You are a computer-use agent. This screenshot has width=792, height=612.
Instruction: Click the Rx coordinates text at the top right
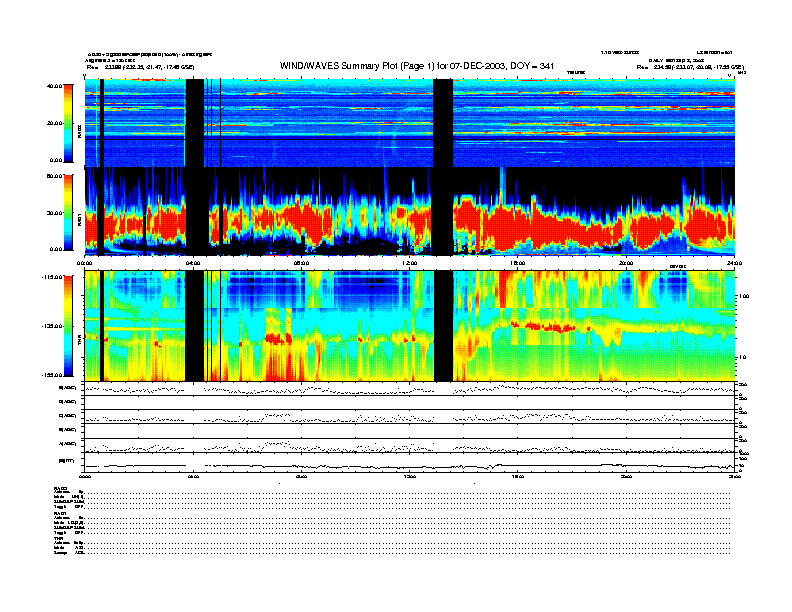690,67
